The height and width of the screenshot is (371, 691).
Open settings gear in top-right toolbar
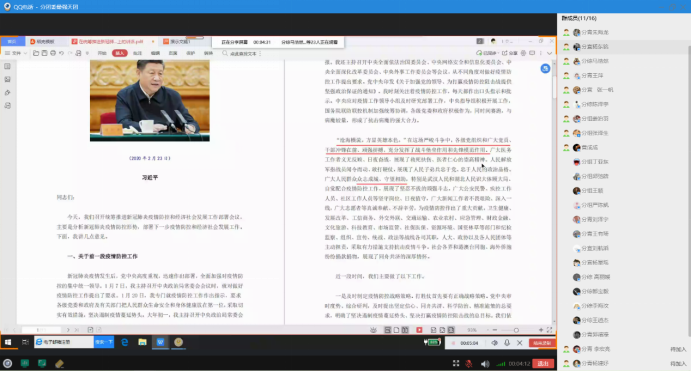(x=524, y=53)
